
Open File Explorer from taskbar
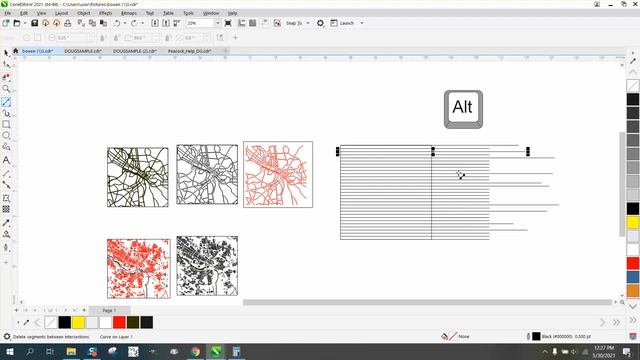(x=71, y=351)
